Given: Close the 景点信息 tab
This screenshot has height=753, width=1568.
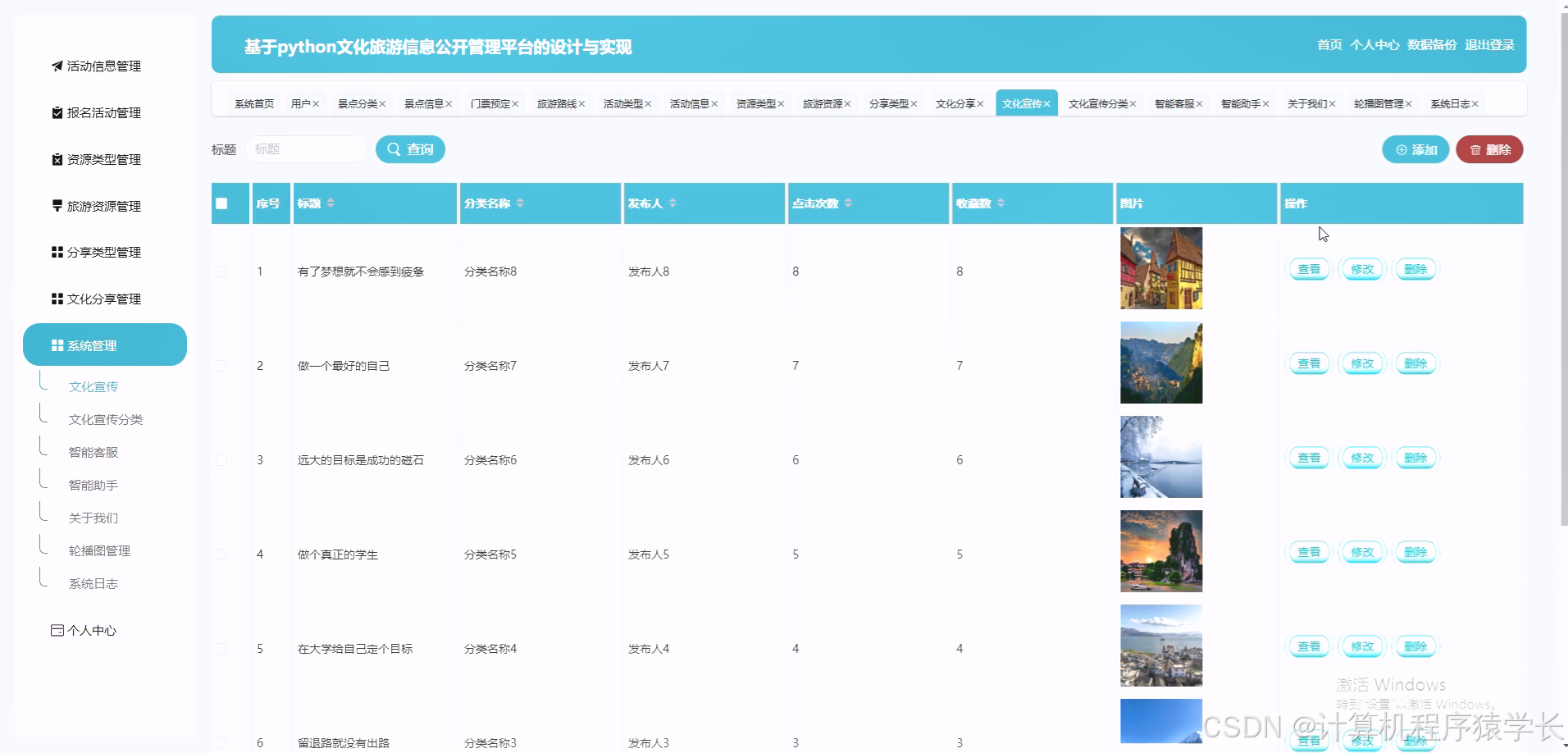Looking at the screenshot, I should click(449, 104).
